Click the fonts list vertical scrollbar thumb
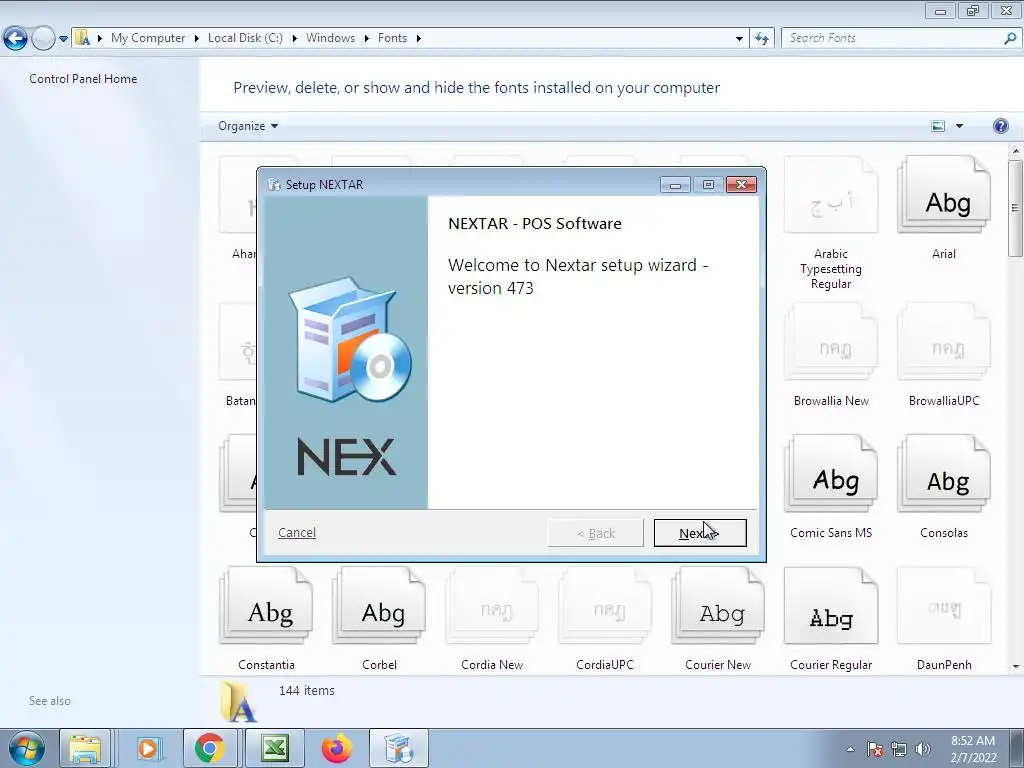The image size is (1024, 768). 1015,208
